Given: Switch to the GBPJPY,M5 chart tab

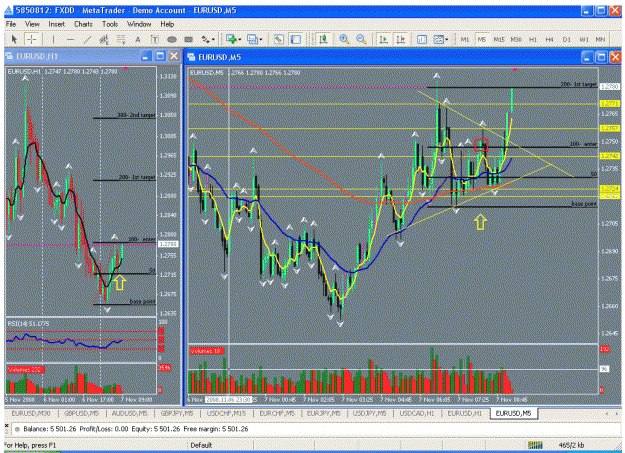Looking at the screenshot, I should (x=177, y=414).
